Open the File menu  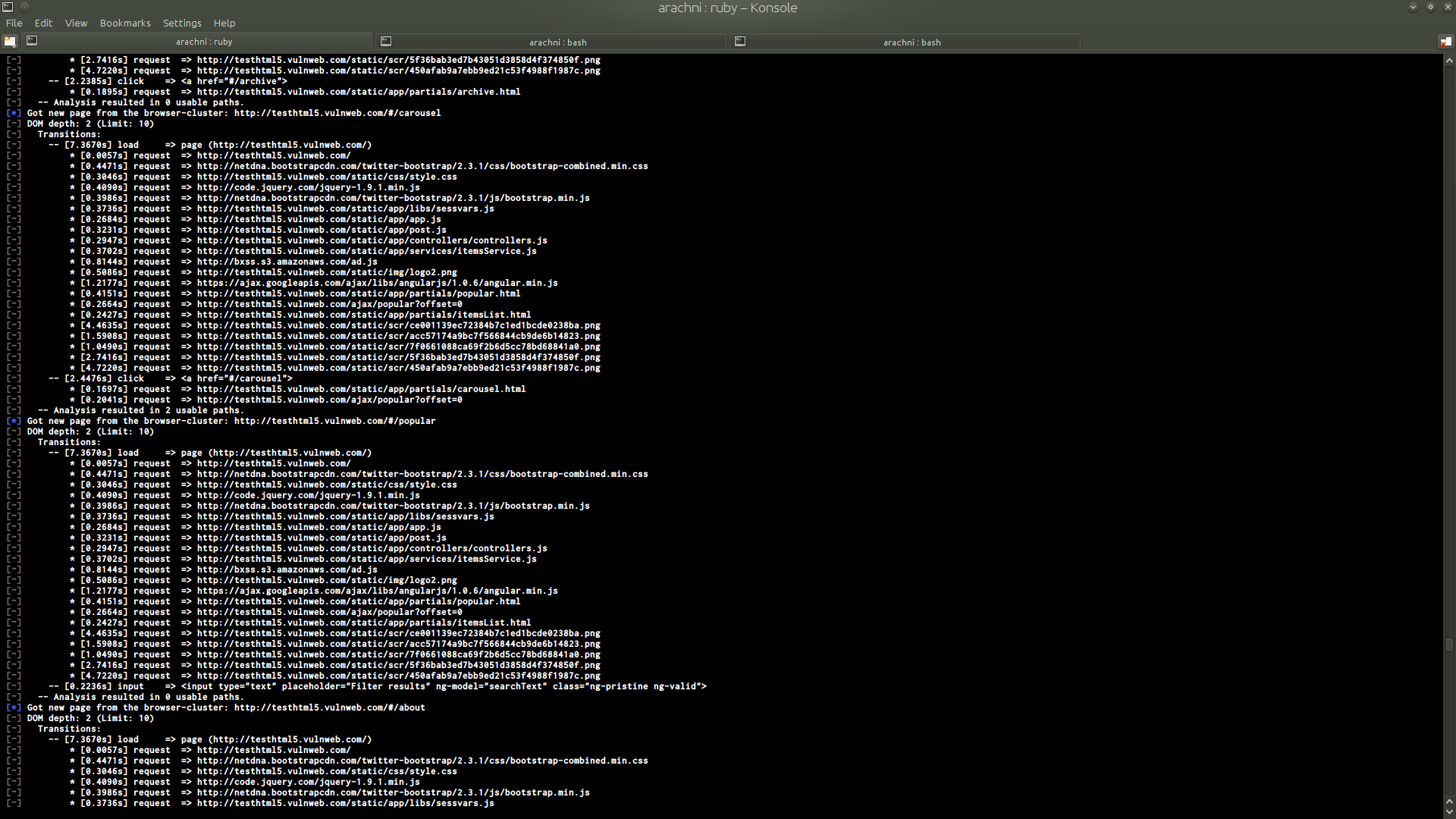coord(14,23)
